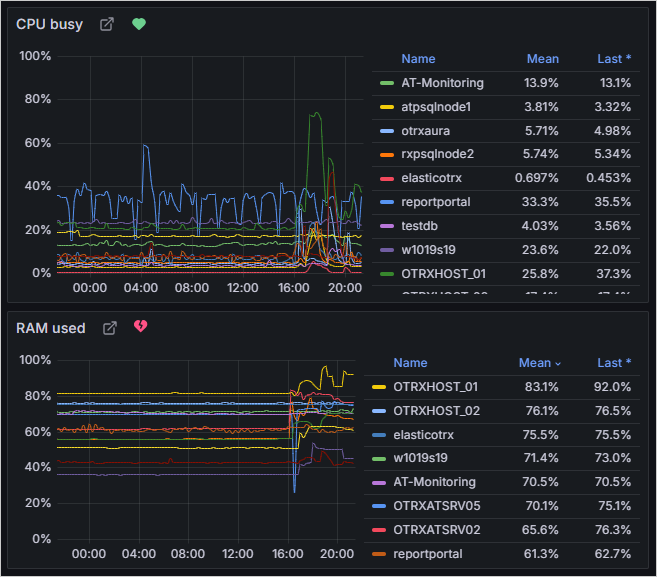Click elasticotrx color swatch in CPU legend

(387, 178)
